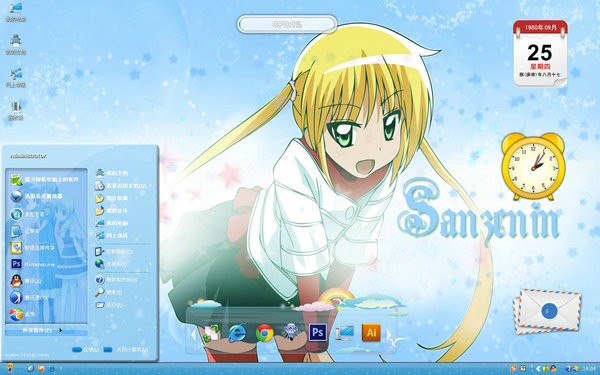
Task: Open My Computer desktop icon
Action: pos(16,12)
